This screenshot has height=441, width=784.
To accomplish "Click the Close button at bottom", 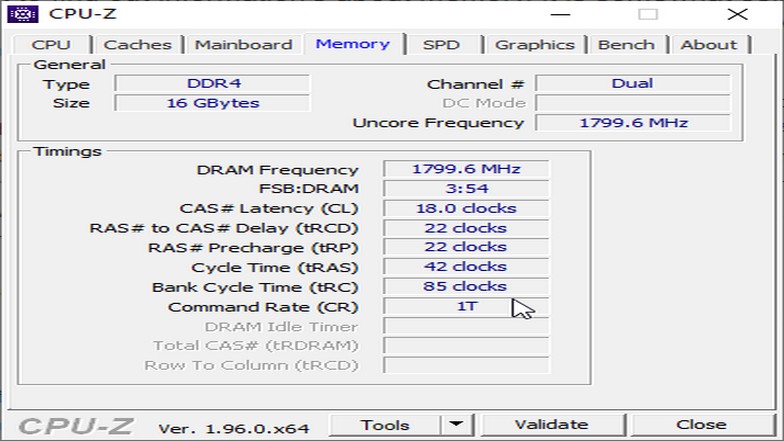I will (701, 425).
